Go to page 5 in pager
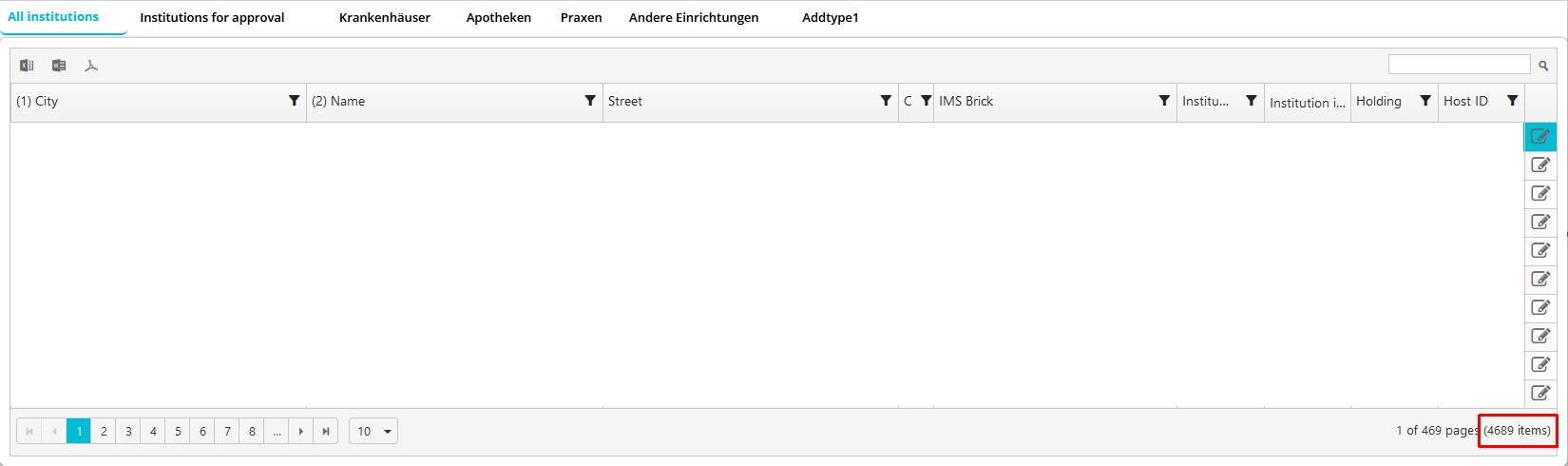Screen dimensions: 1568x466 [x=178, y=432]
